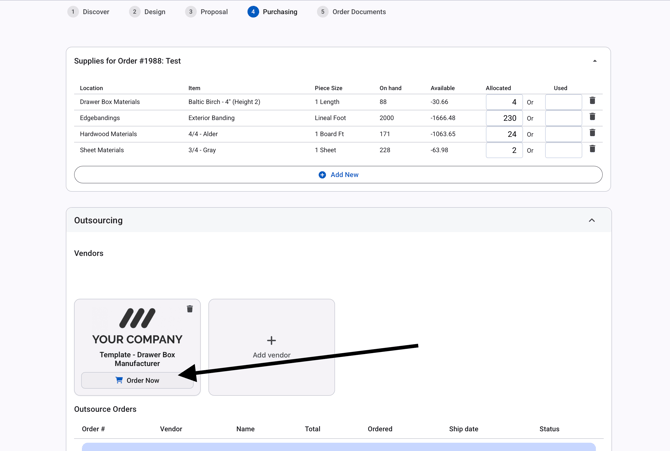Click the Sheet Materials location cell

[x=102, y=150]
